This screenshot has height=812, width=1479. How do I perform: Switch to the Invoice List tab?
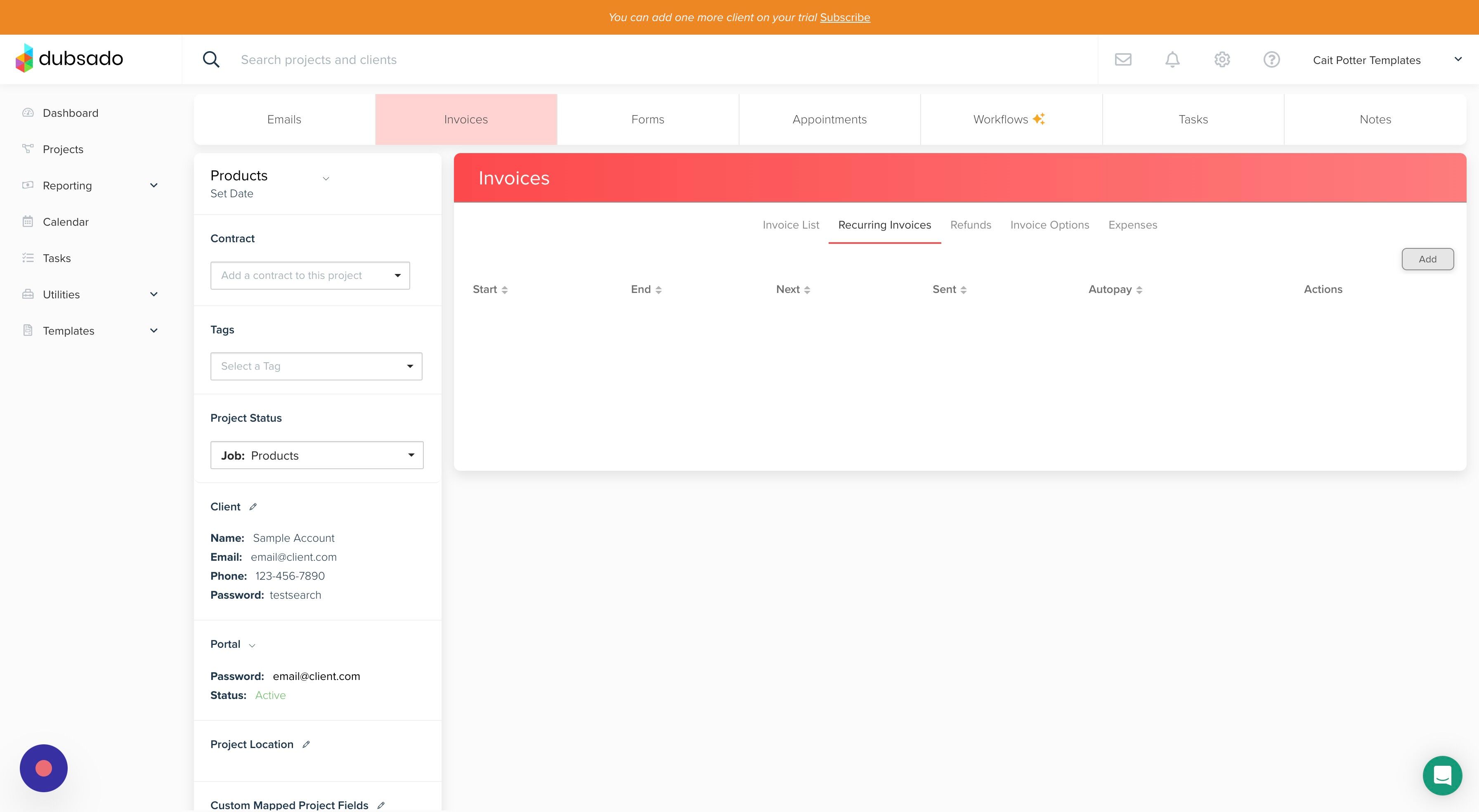click(x=791, y=225)
